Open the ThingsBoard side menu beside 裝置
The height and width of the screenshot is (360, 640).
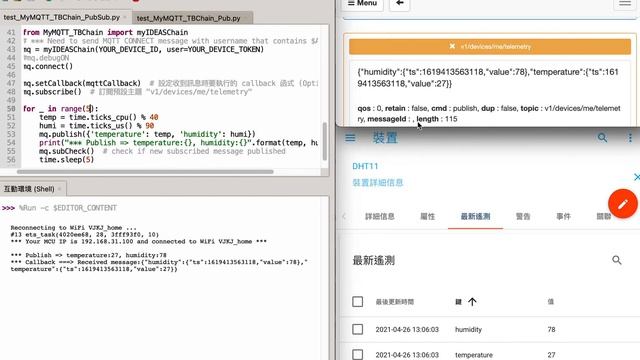[350, 138]
